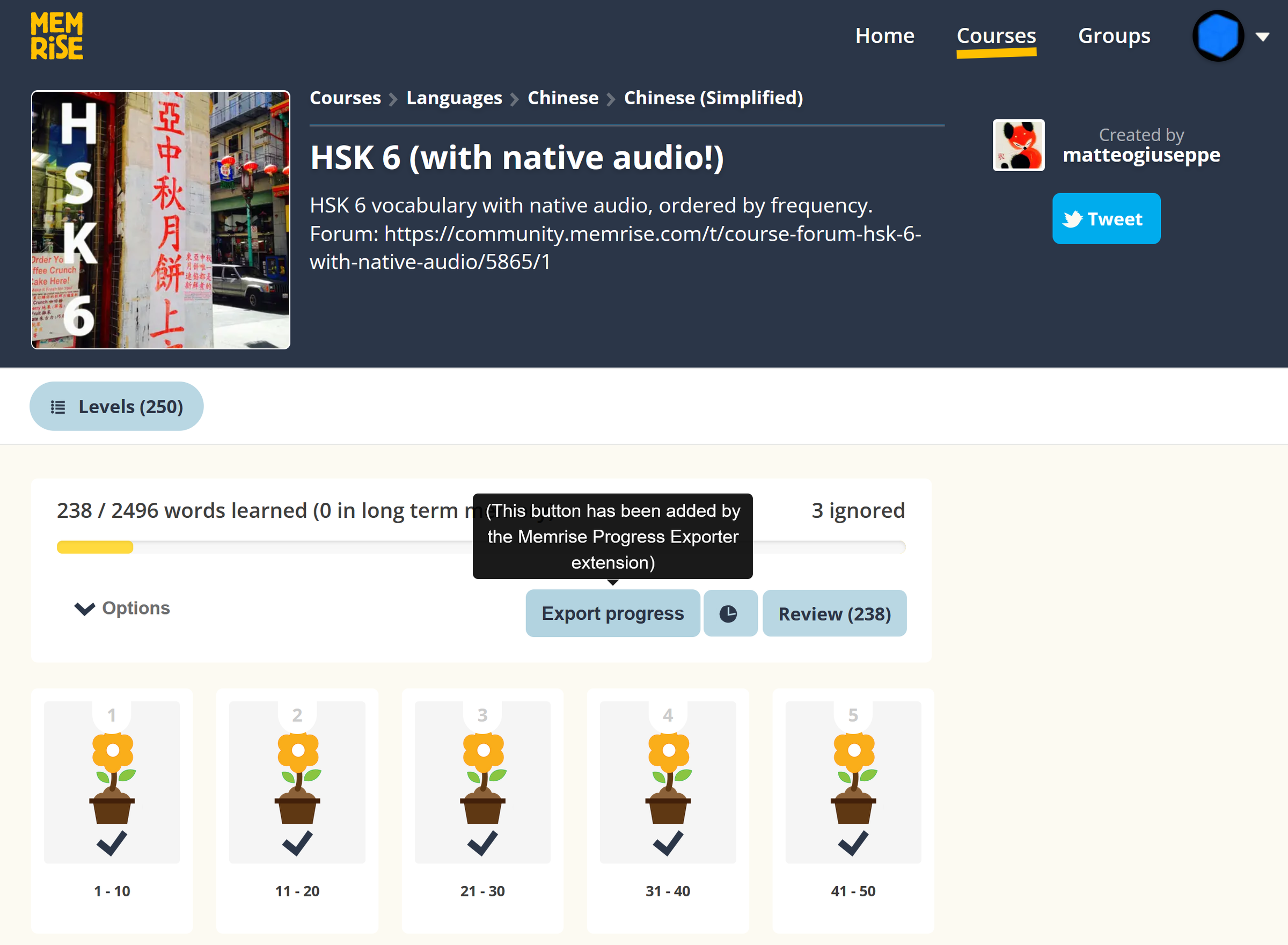
Task: Click the Memrise logo
Action: pyautogui.click(x=57, y=35)
